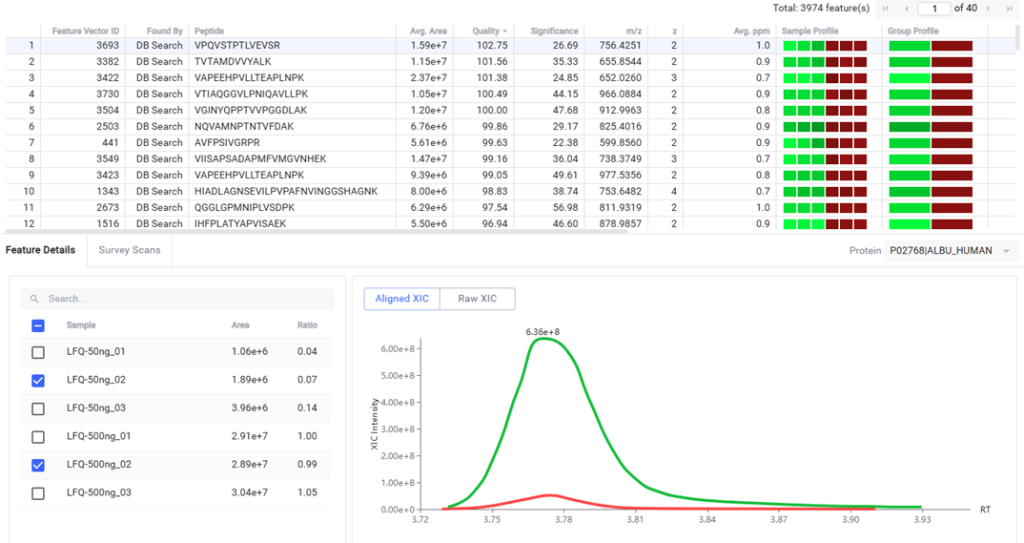The image size is (1024, 543).
Task: Click the Quality column sort arrow
Action: click(x=505, y=31)
